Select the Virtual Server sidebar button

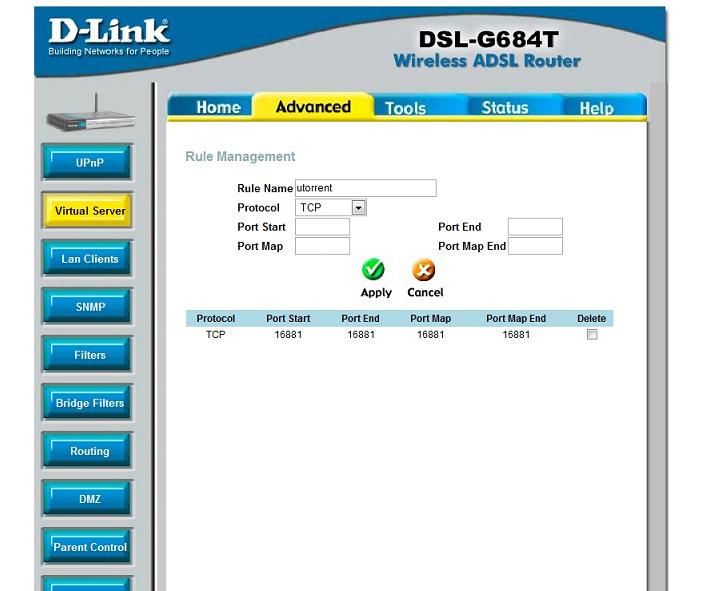tap(87, 210)
